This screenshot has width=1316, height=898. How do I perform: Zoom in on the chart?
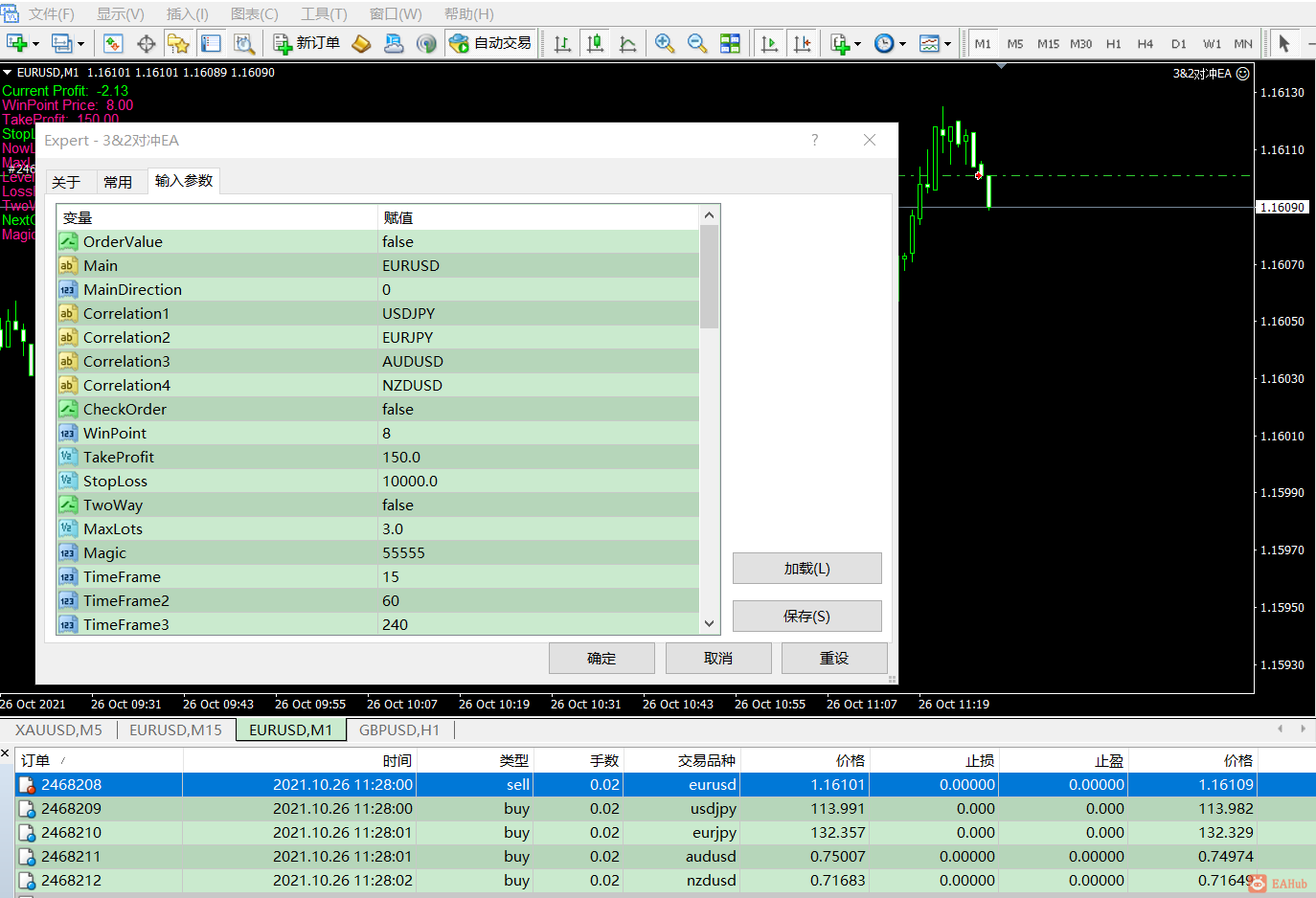(665, 43)
